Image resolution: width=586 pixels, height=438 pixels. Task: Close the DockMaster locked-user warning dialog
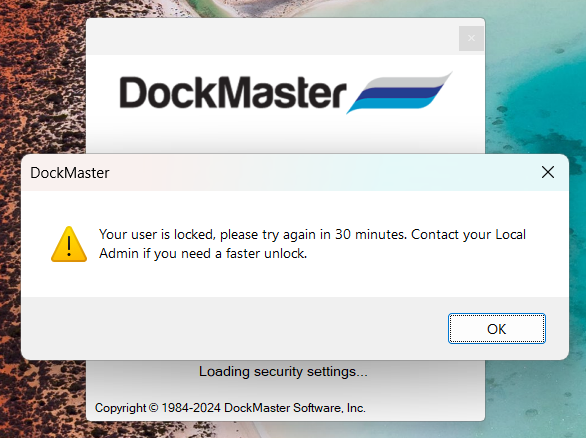tap(548, 172)
